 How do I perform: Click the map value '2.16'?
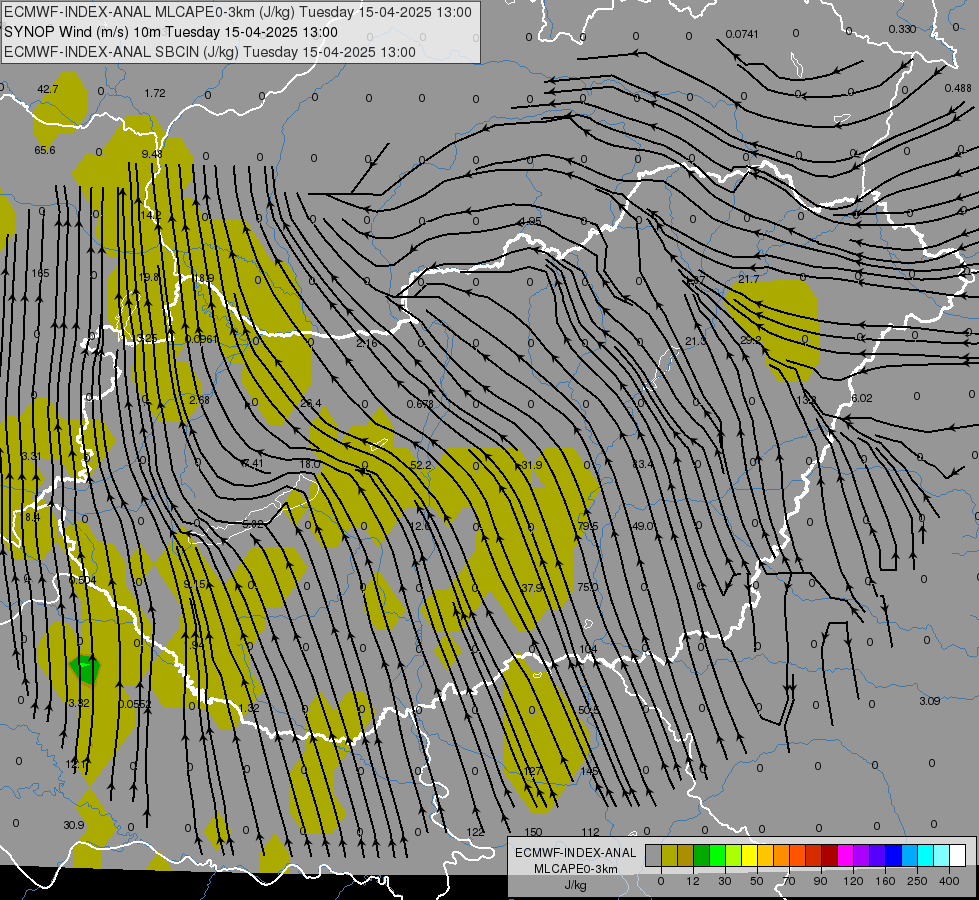(367, 343)
